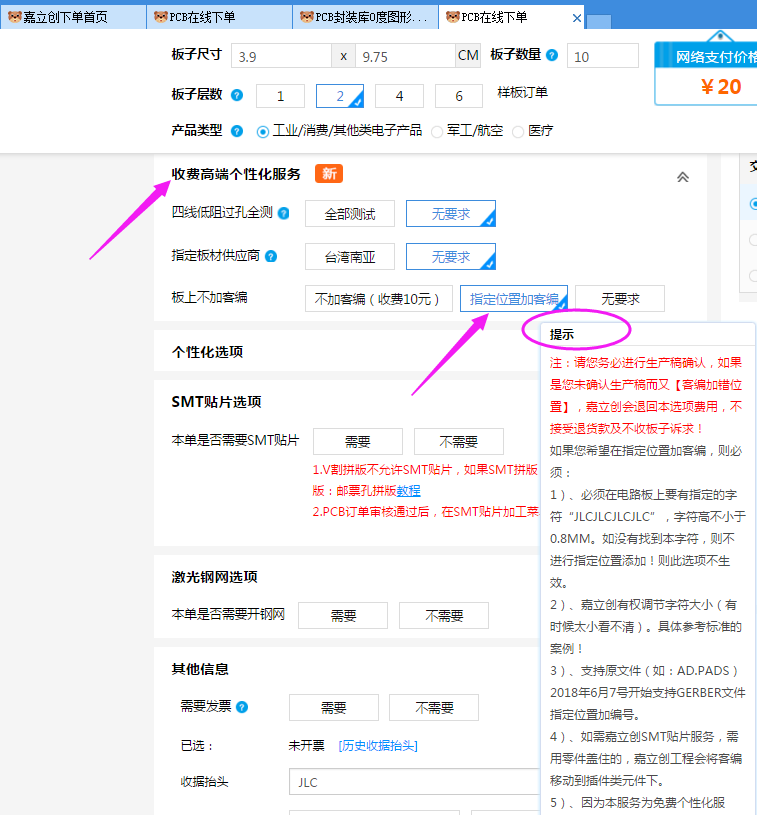Switch to the PCB封装库0度图形 tab
Image resolution: width=757 pixels, height=815 pixels.
pos(366,17)
